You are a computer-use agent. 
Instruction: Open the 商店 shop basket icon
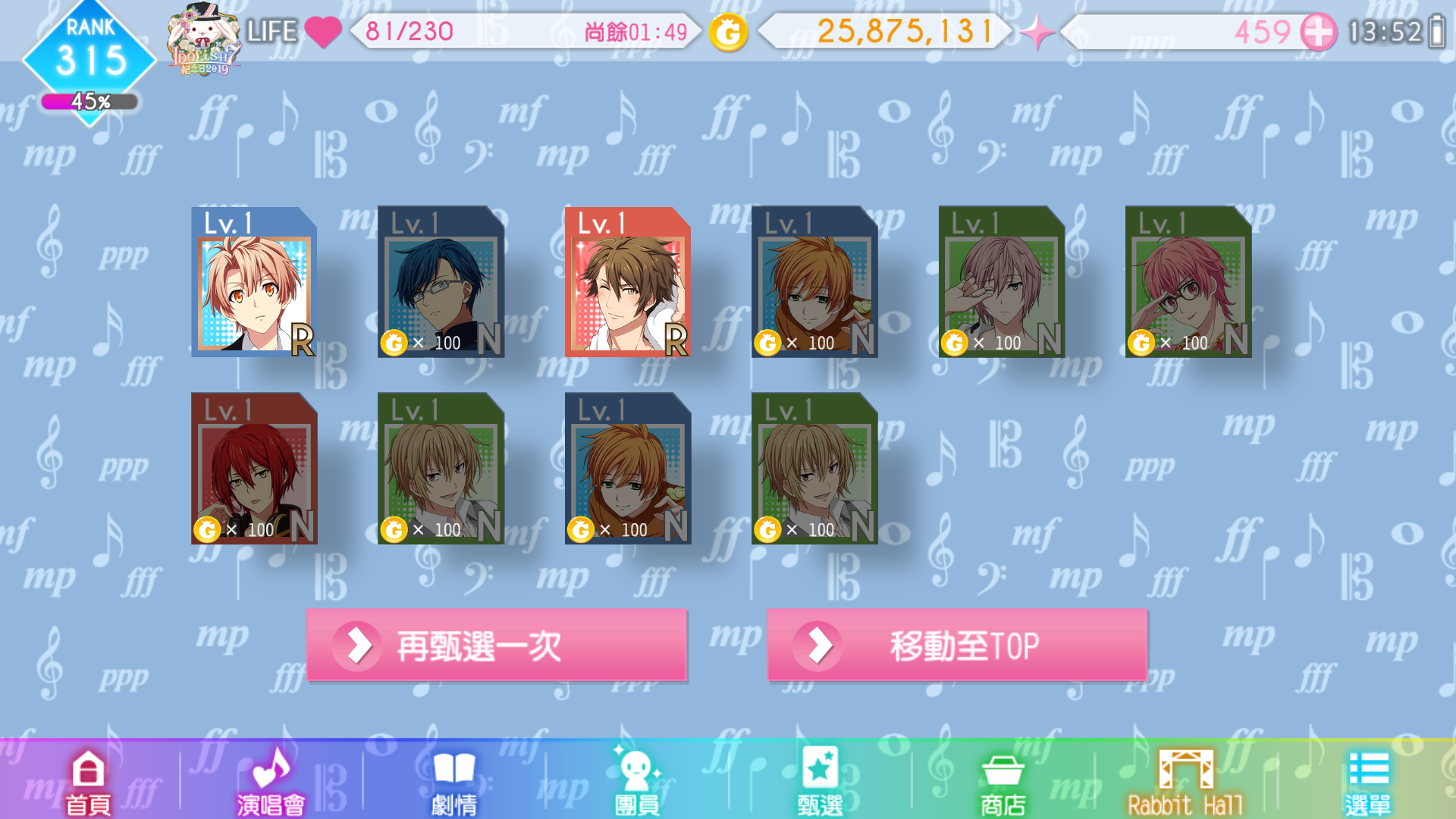coord(1003,783)
